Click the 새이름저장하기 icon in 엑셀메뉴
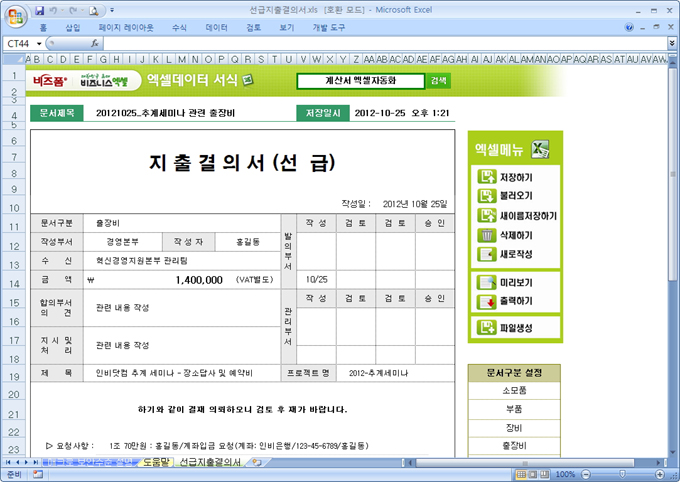The height and width of the screenshot is (482, 680). point(487,215)
